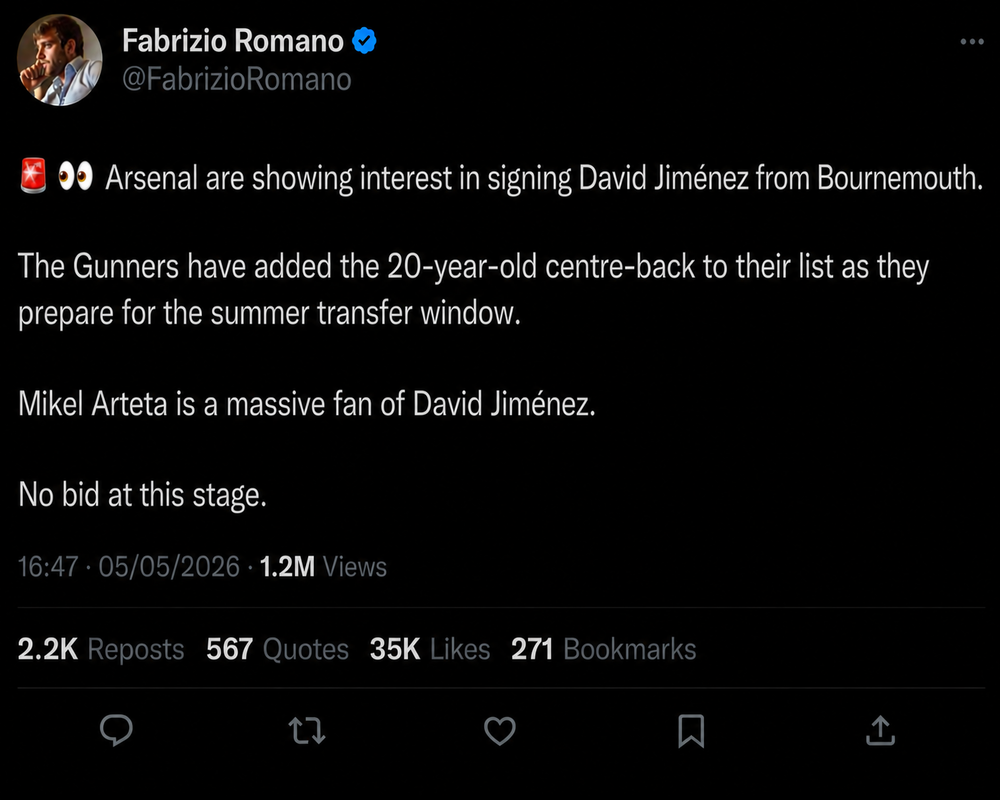Open the share upload icon
Screen dimensions: 1000x800
[880, 730]
